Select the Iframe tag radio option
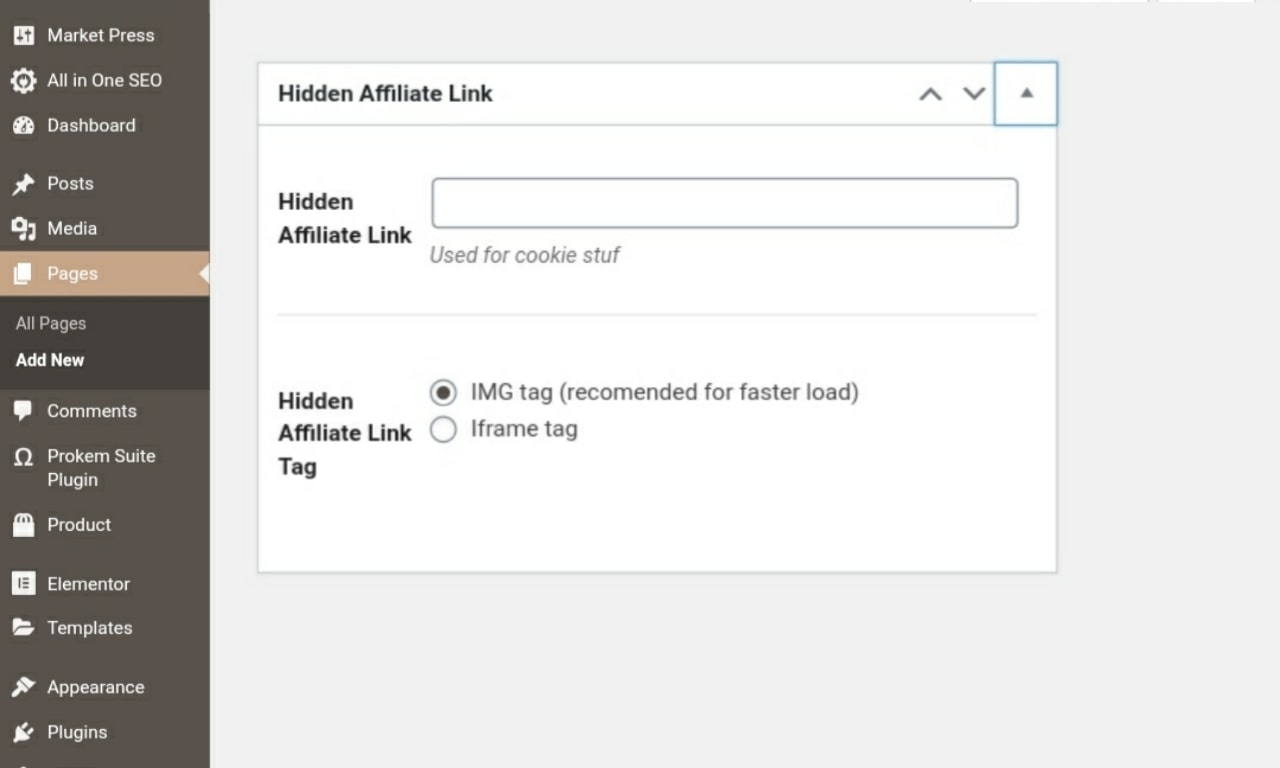The image size is (1280, 768). click(x=443, y=430)
